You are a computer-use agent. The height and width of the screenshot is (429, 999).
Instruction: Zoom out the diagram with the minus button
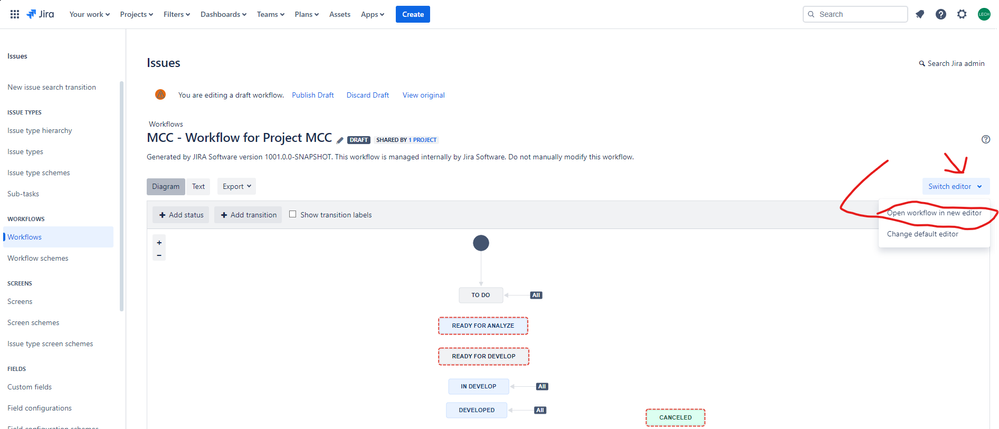159,255
